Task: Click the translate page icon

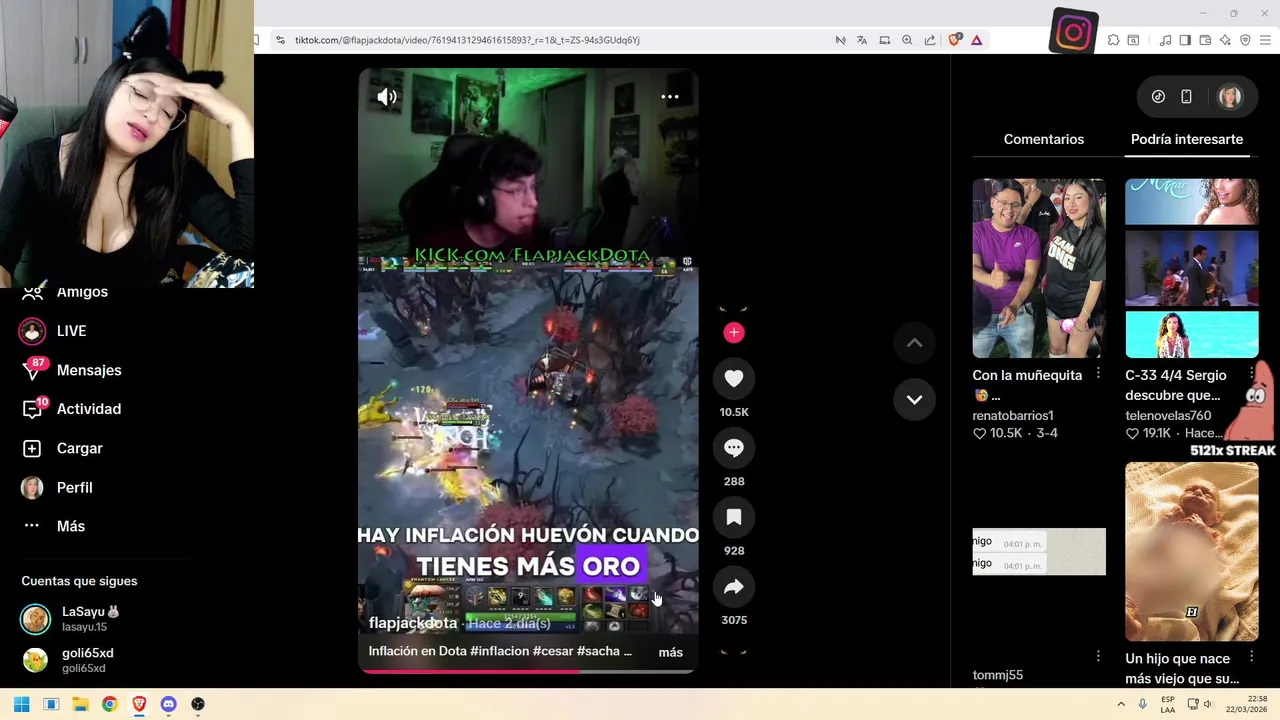Action: 862,40
